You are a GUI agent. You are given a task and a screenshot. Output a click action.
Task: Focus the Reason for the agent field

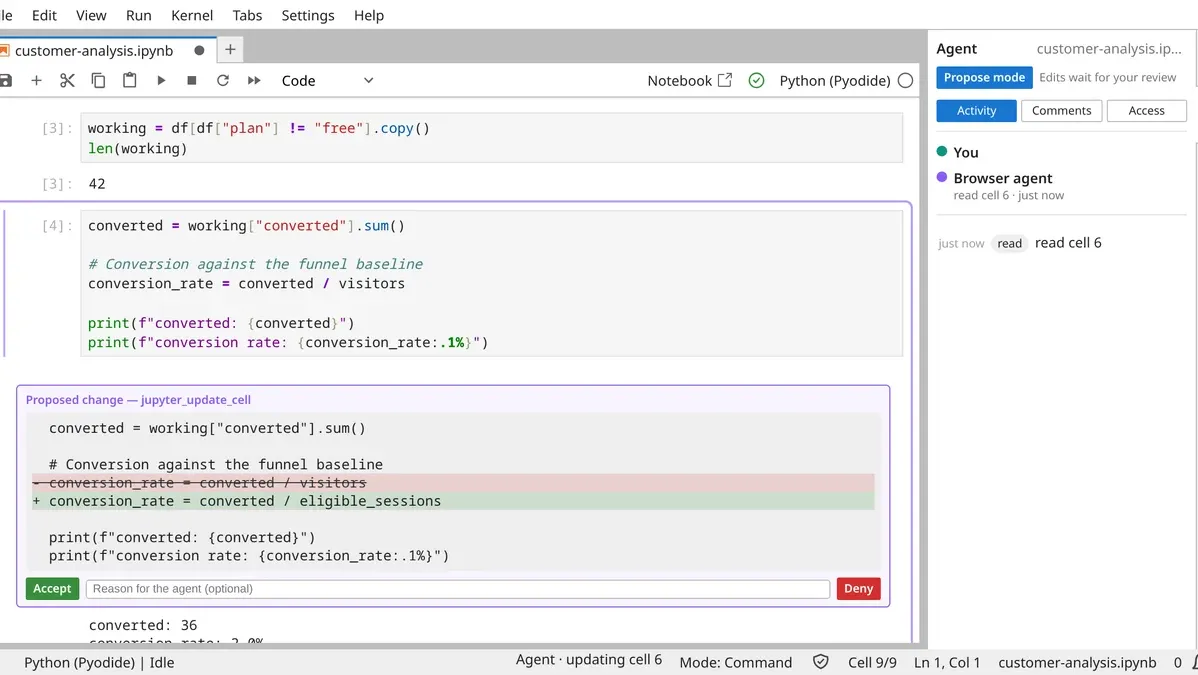click(458, 589)
